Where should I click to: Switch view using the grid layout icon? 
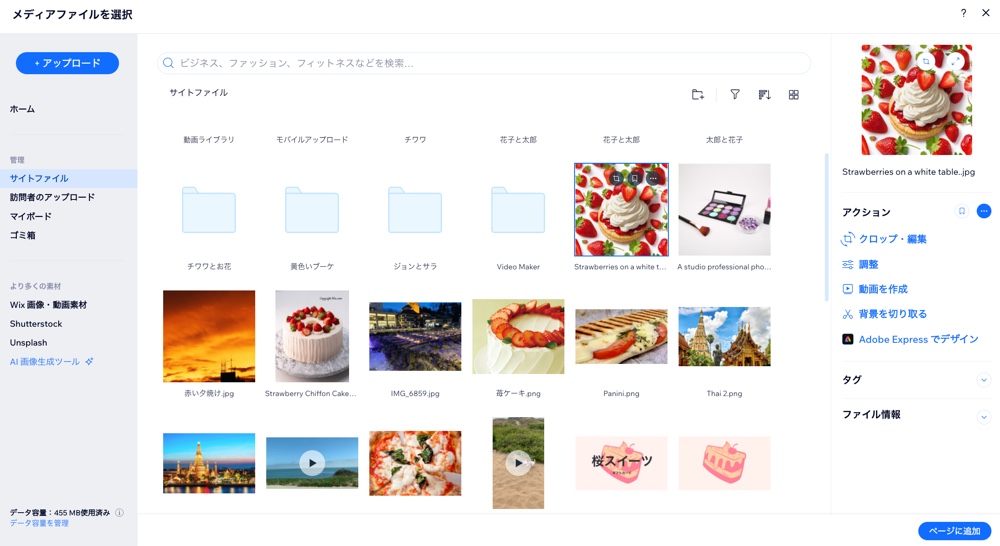[793, 94]
